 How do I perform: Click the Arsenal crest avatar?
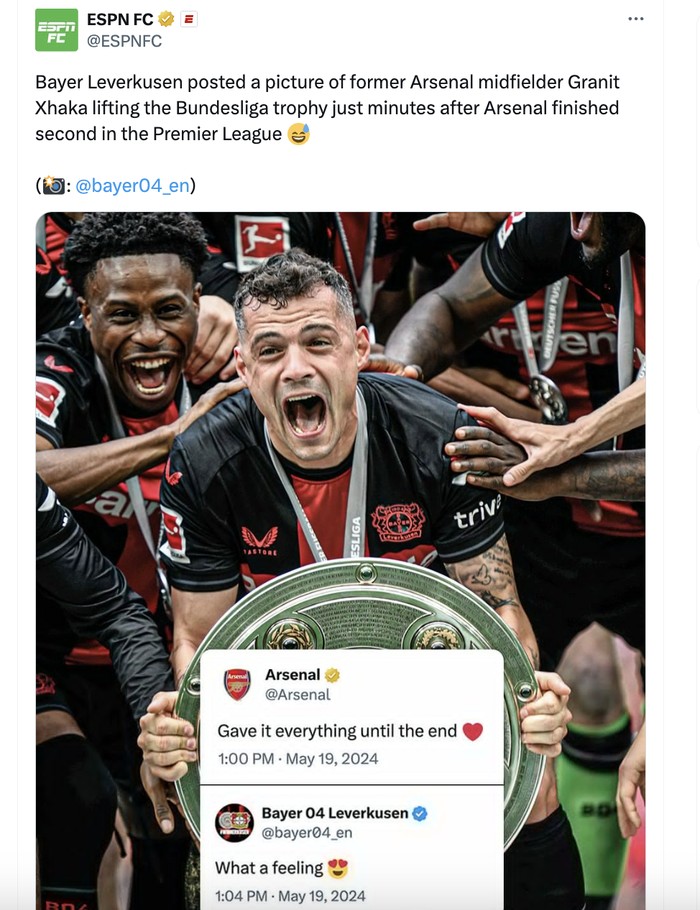pyautogui.click(x=237, y=684)
